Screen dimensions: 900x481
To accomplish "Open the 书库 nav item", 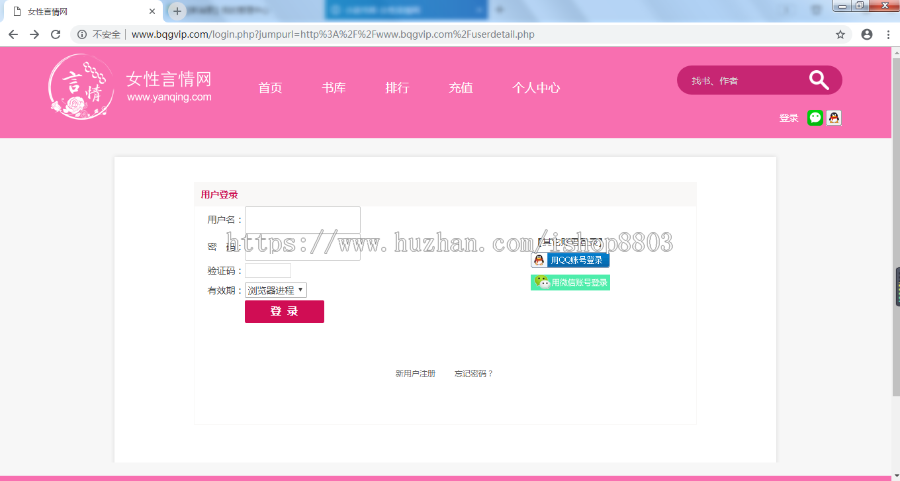I will tap(333, 88).
